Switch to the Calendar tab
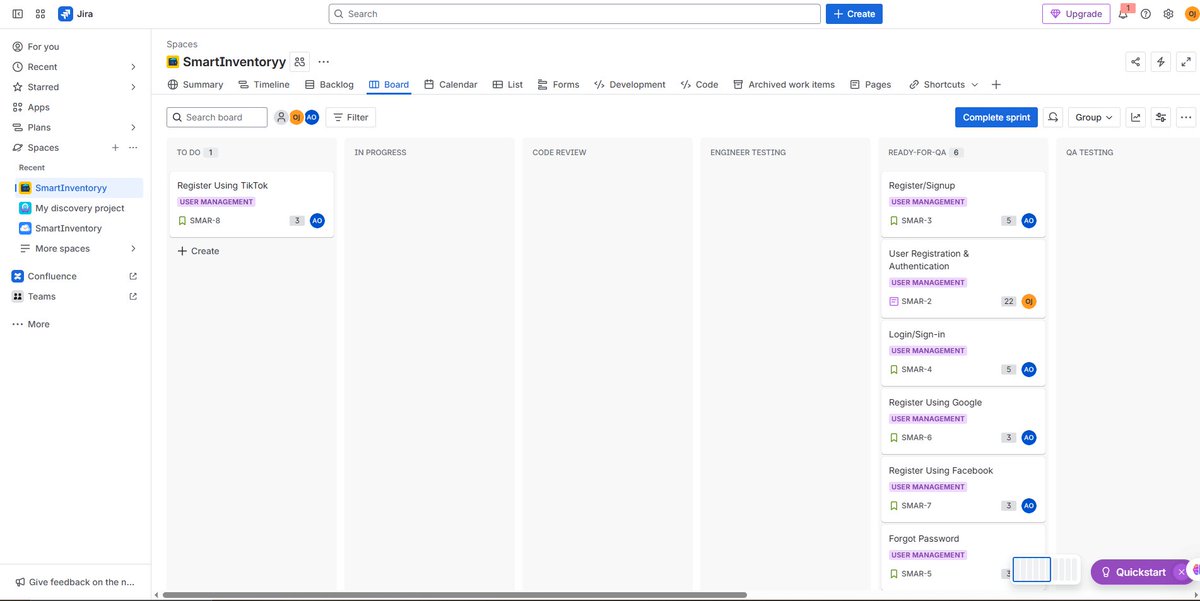Viewport: 1200px width, 601px height. pyautogui.click(x=450, y=85)
